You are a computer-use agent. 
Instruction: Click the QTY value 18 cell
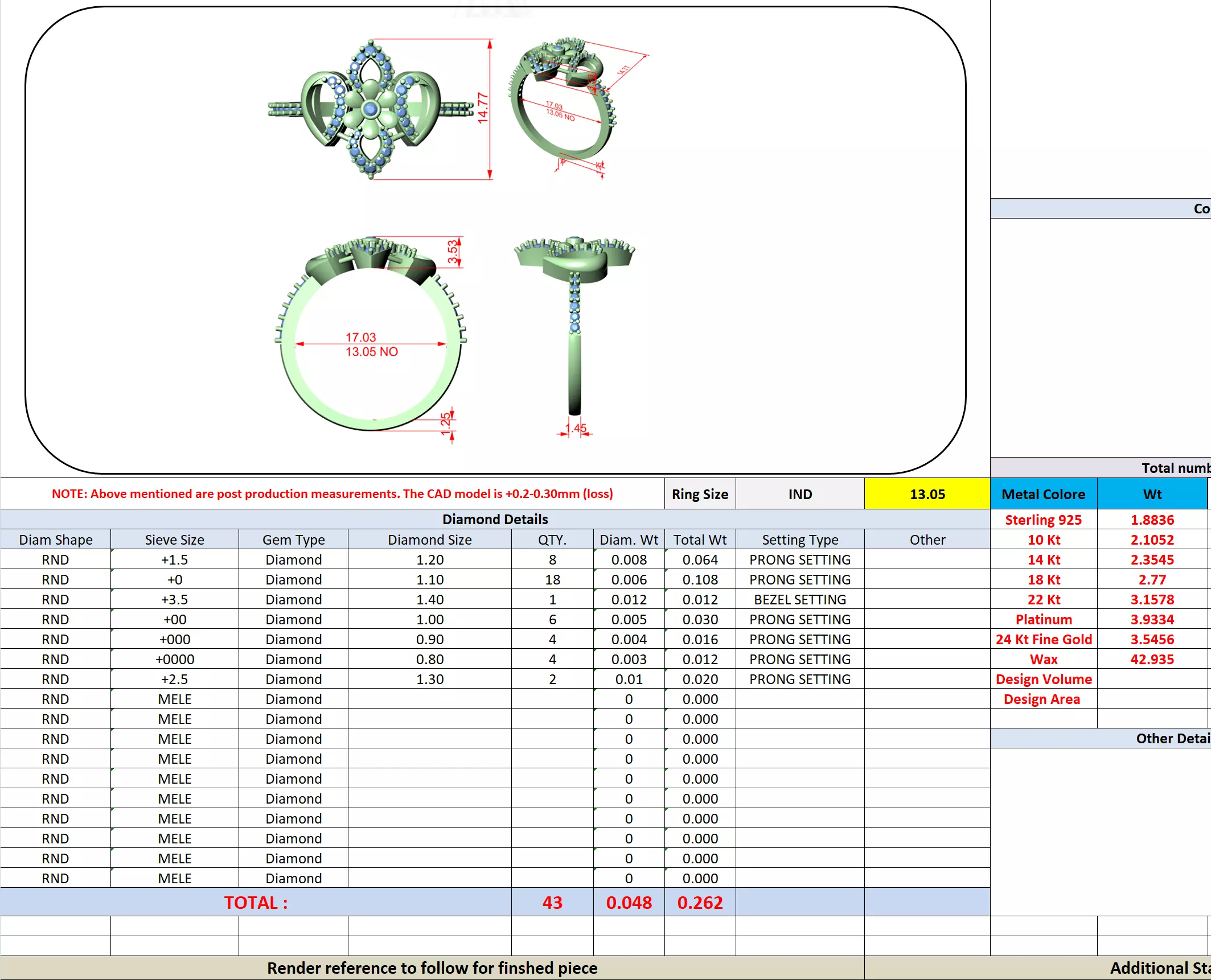tap(552, 579)
